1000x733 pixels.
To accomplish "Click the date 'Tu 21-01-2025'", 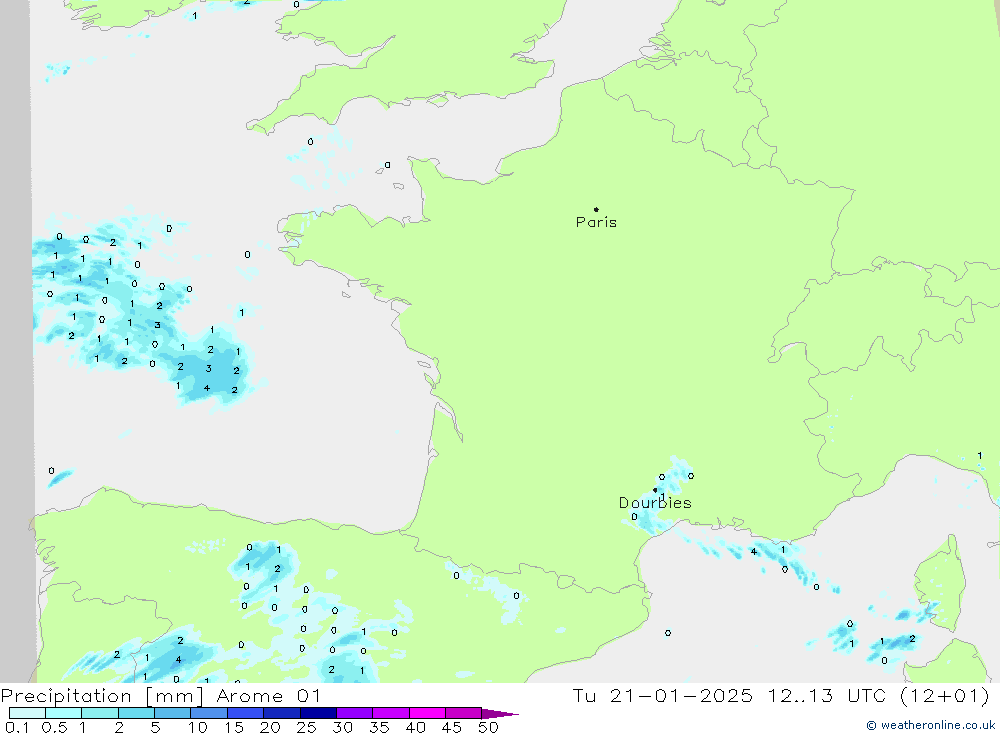I will tap(663, 695).
